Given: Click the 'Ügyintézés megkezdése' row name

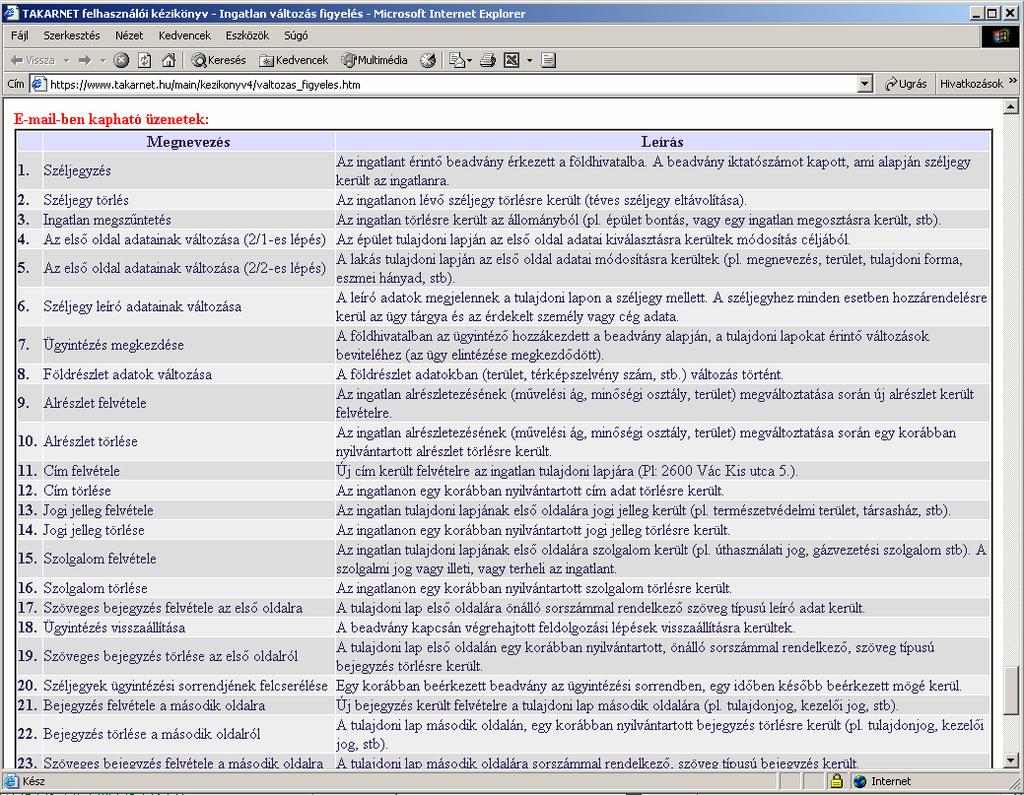Looking at the screenshot, I should click(114, 345).
